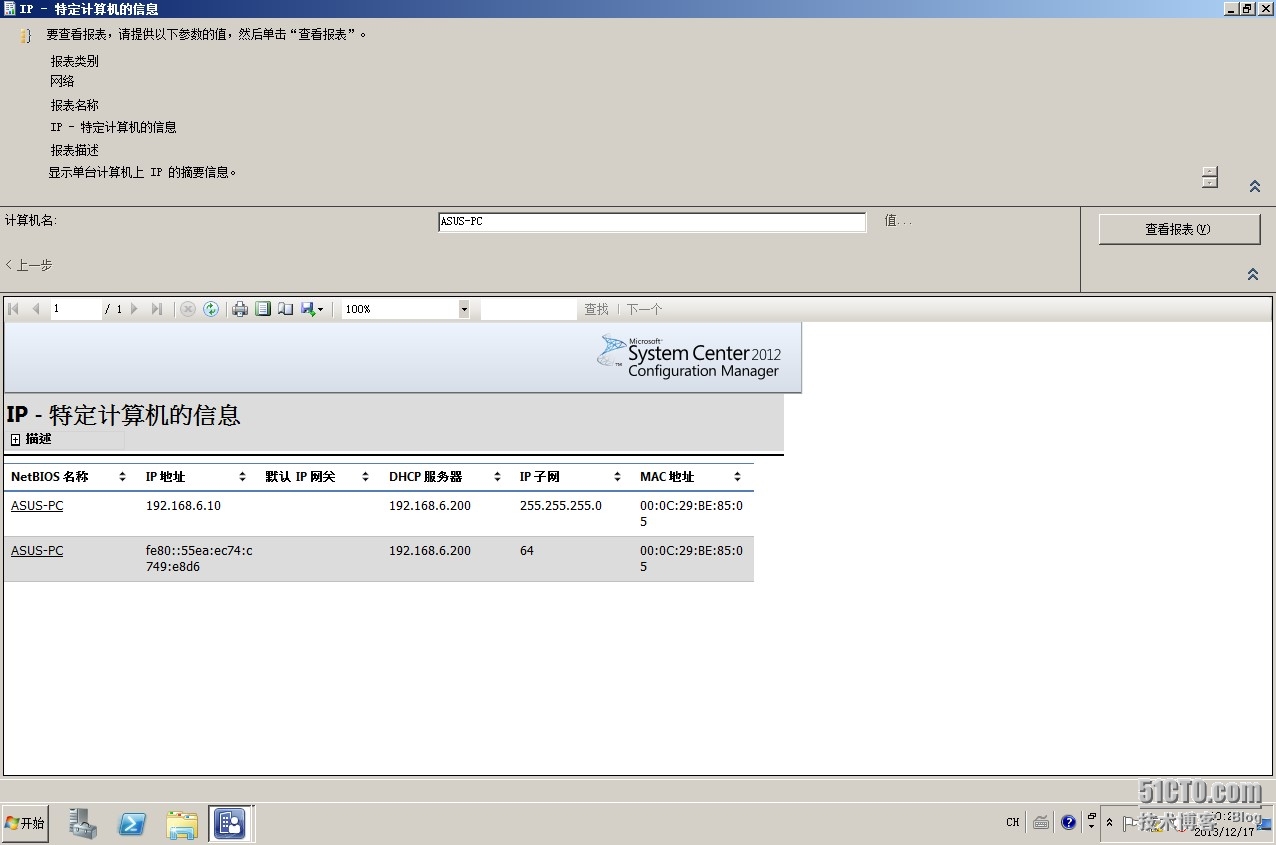The width and height of the screenshot is (1276, 845).
Task: Select subnet value 64 cell
Action: click(527, 551)
